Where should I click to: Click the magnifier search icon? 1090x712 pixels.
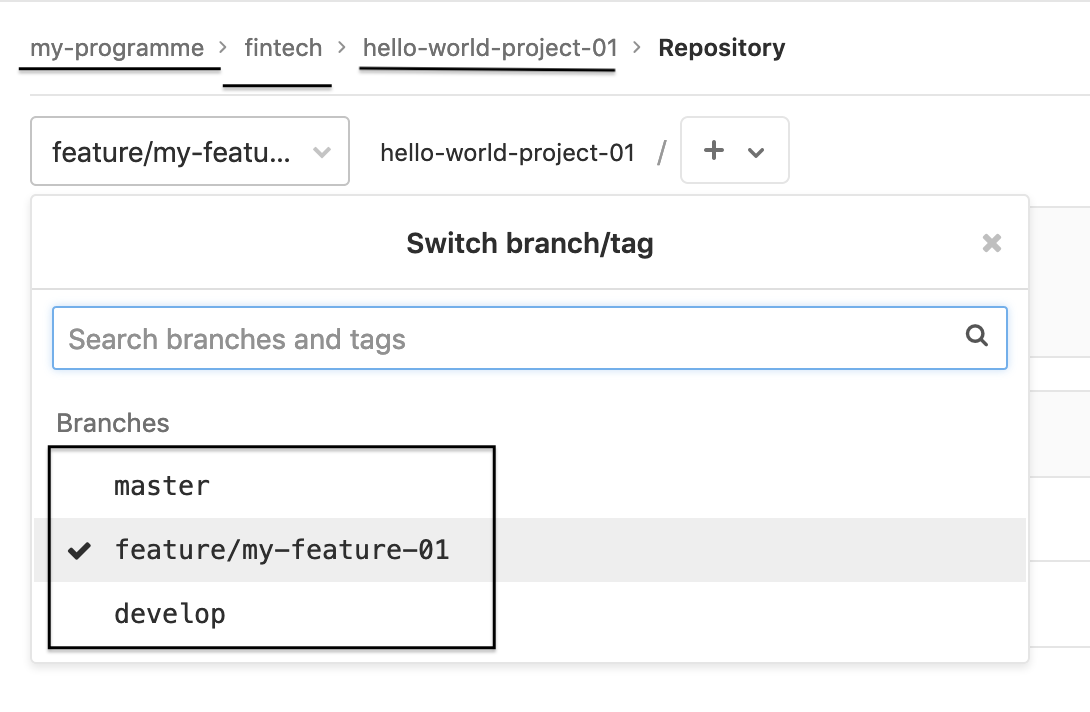pos(977,336)
